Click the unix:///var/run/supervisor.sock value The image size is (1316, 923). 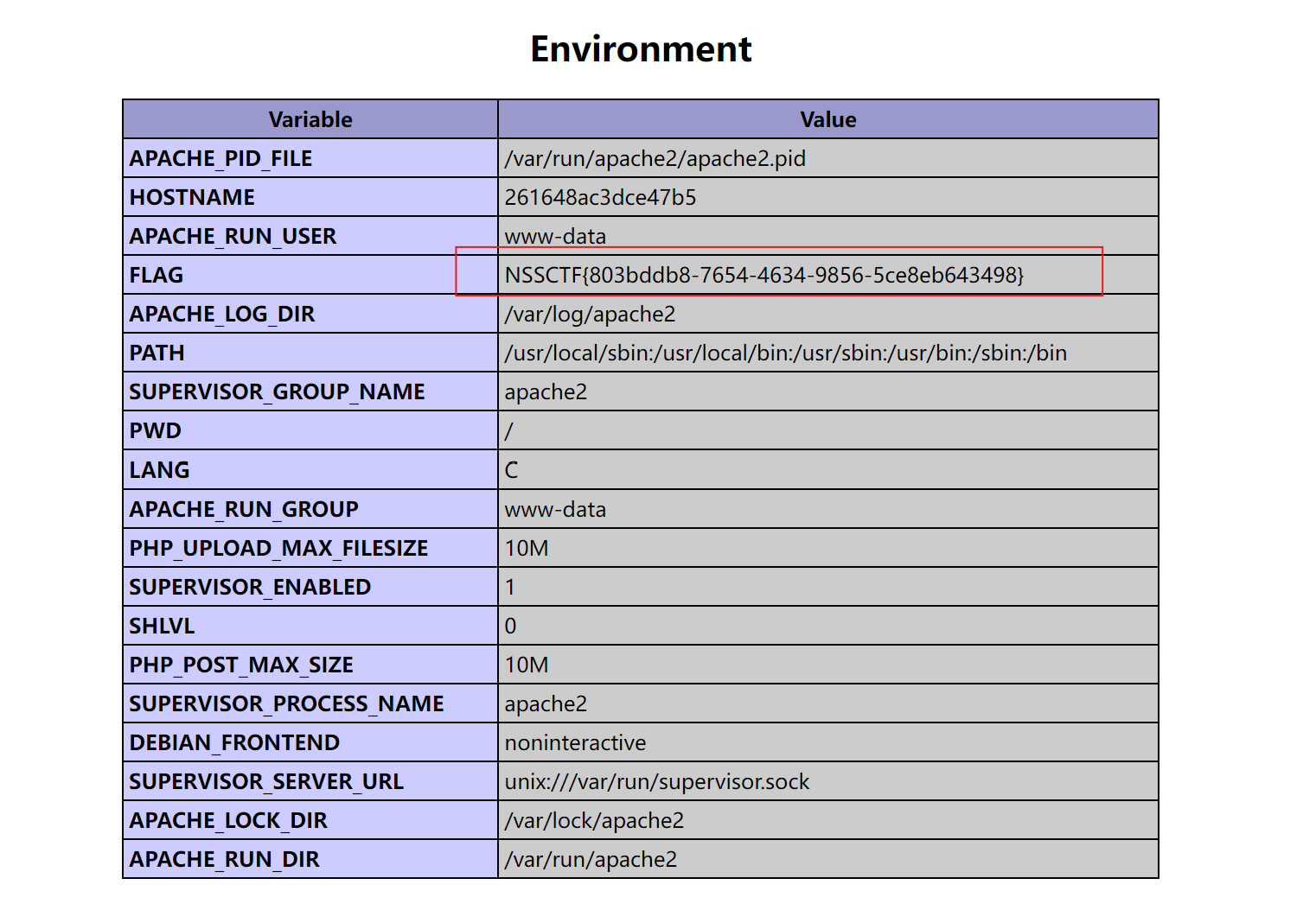click(x=657, y=782)
